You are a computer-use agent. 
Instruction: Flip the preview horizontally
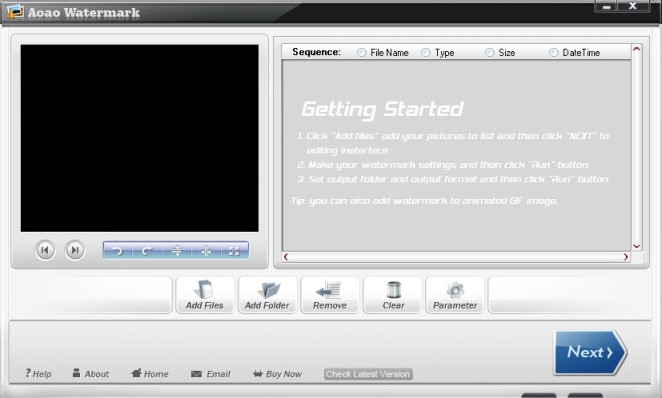pos(206,251)
